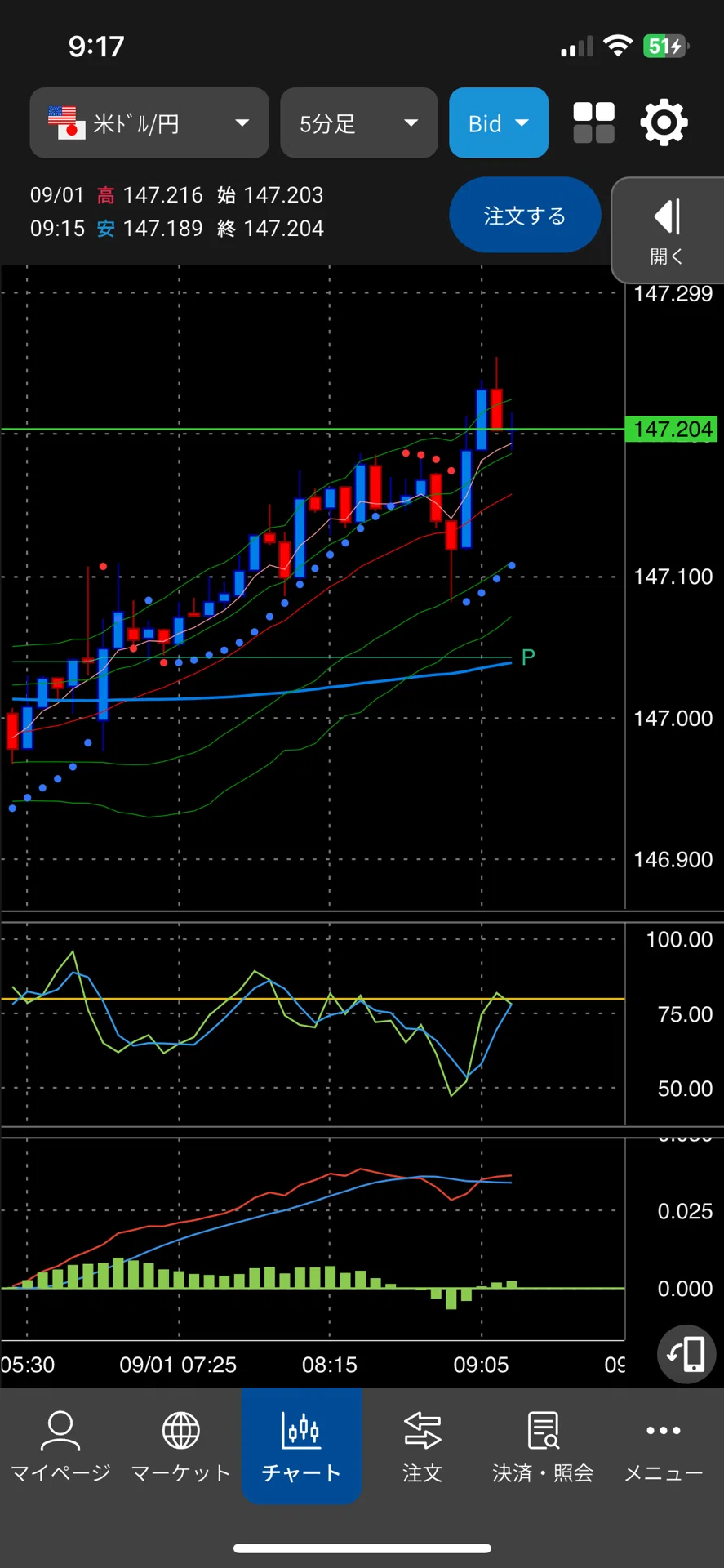Rotate chart to landscape view
The height and width of the screenshot is (1568, 724).
[x=686, y=1354]
